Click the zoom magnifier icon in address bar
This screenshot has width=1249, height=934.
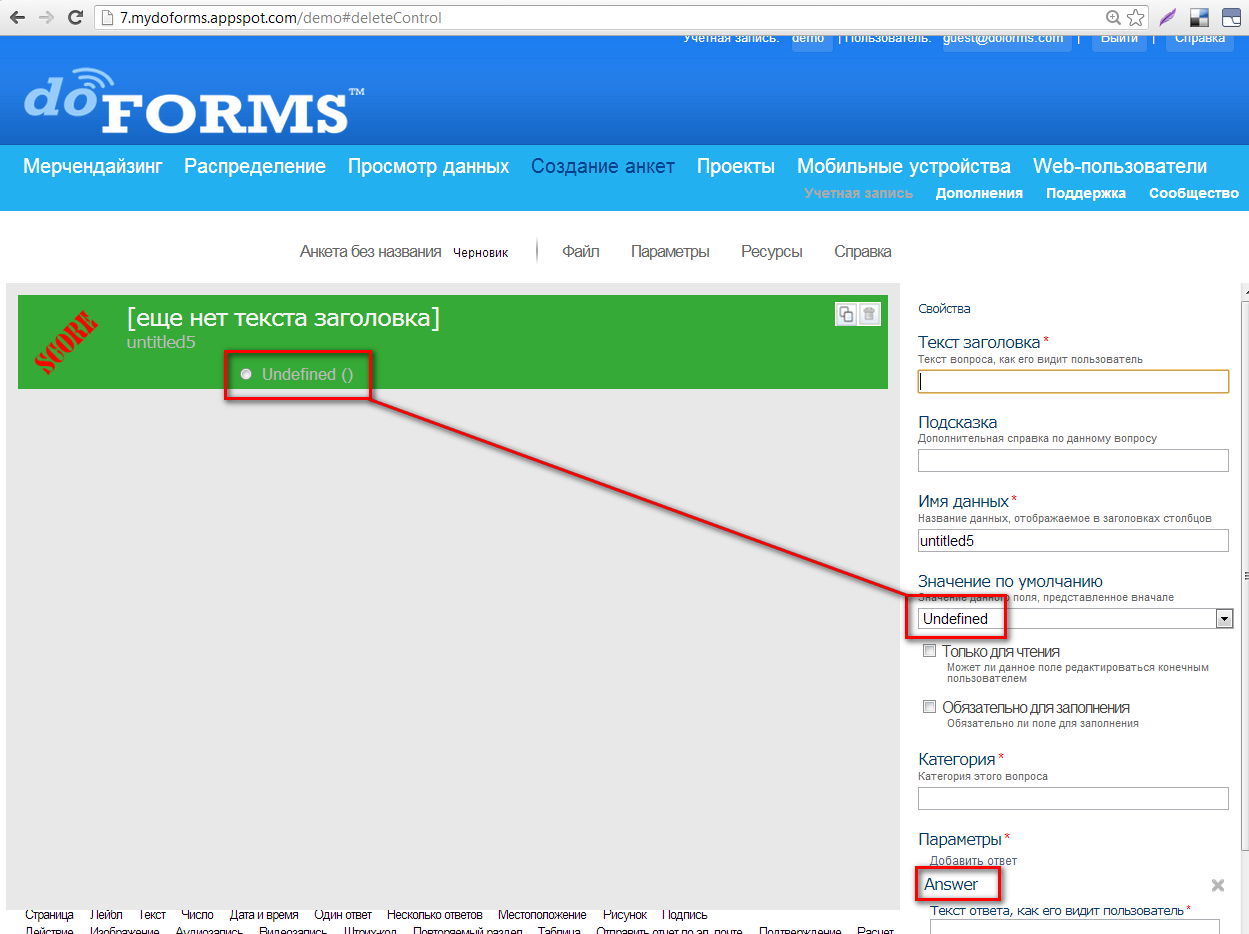tap(1113, 17)
